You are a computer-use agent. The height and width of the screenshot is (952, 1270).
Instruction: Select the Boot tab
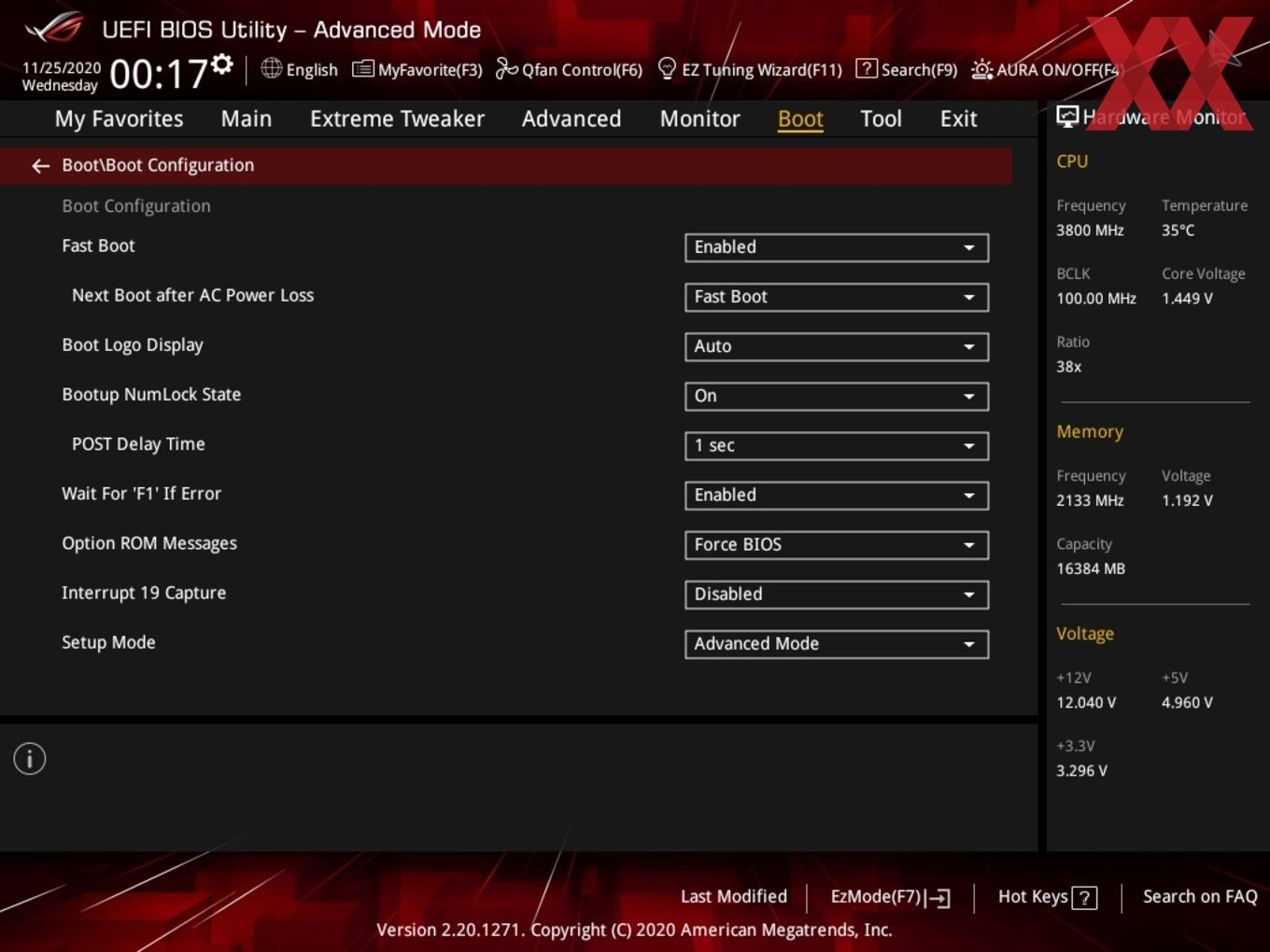point(800,119)
